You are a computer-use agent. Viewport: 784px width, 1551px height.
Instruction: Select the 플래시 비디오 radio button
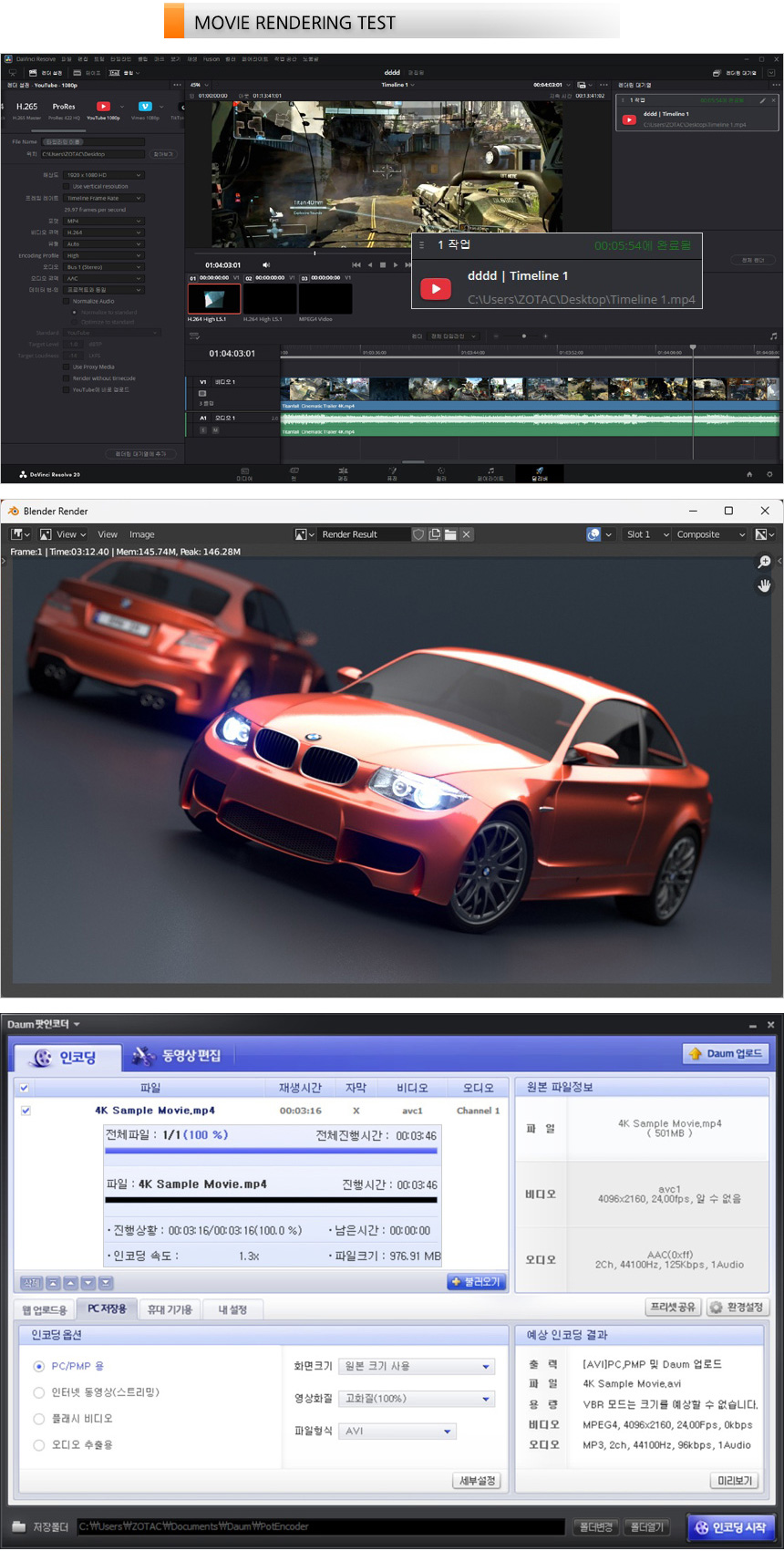[39, 1419]
